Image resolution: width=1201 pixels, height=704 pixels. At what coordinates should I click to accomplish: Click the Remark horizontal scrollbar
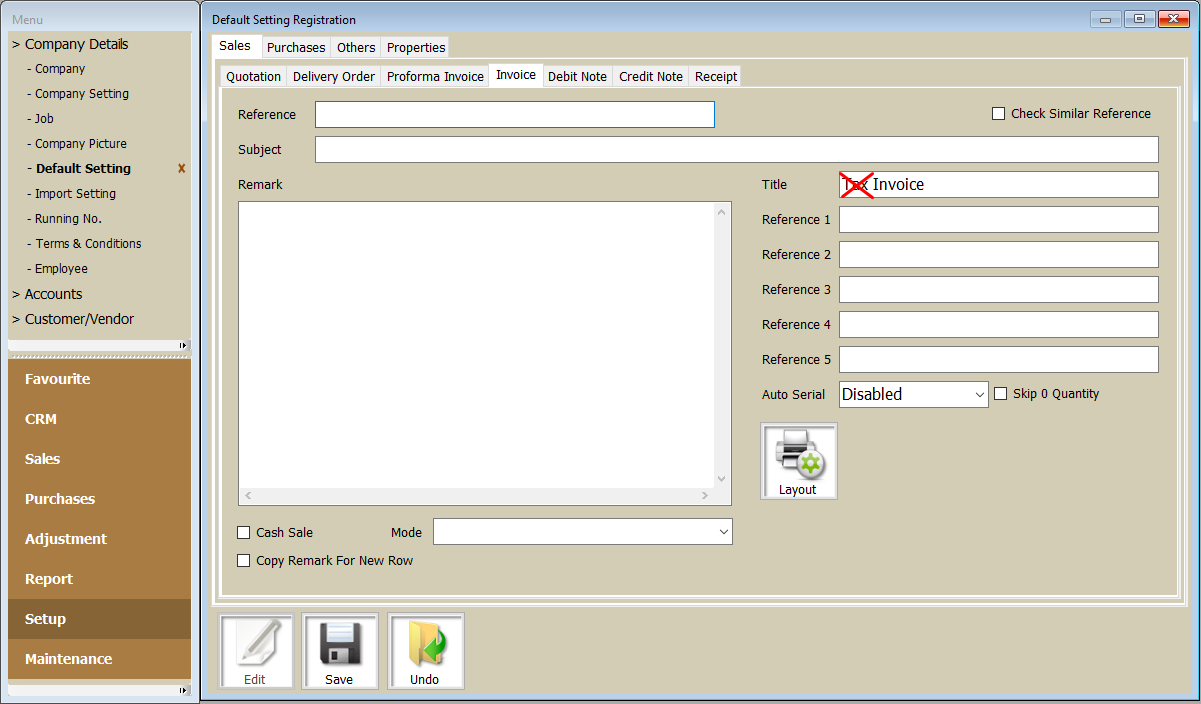(476, 496)
